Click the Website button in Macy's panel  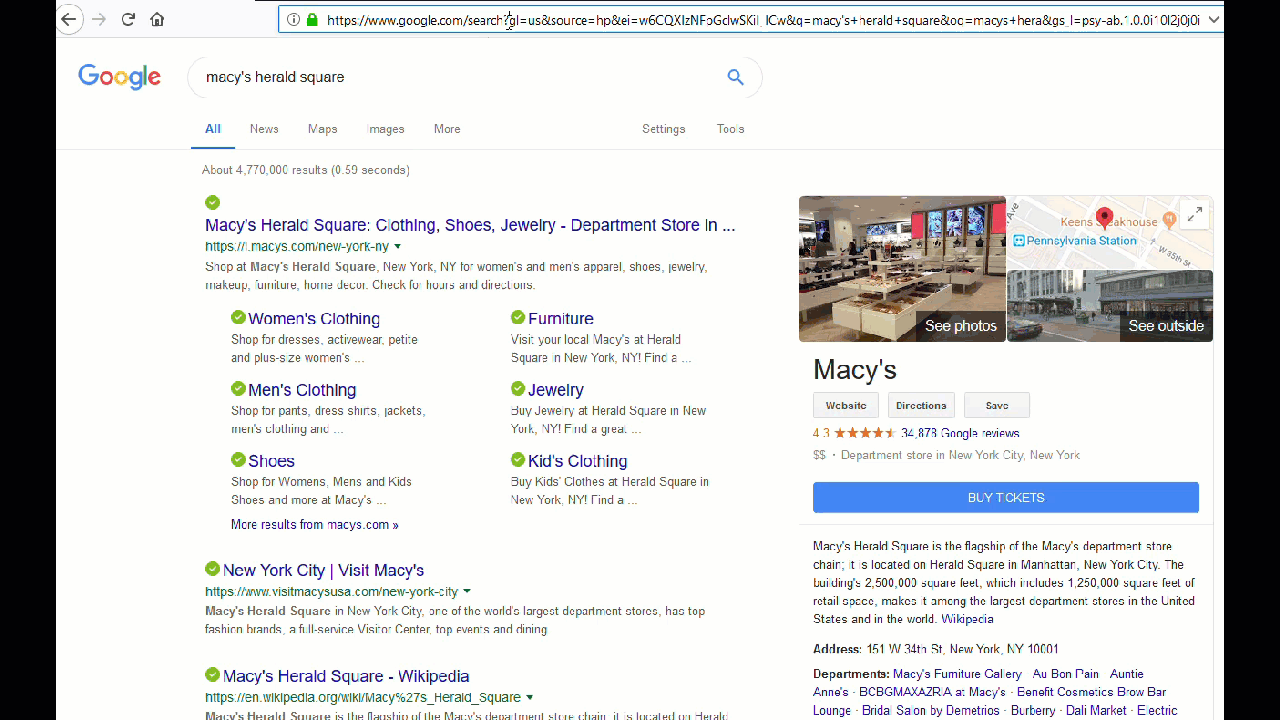coord(846,405)
